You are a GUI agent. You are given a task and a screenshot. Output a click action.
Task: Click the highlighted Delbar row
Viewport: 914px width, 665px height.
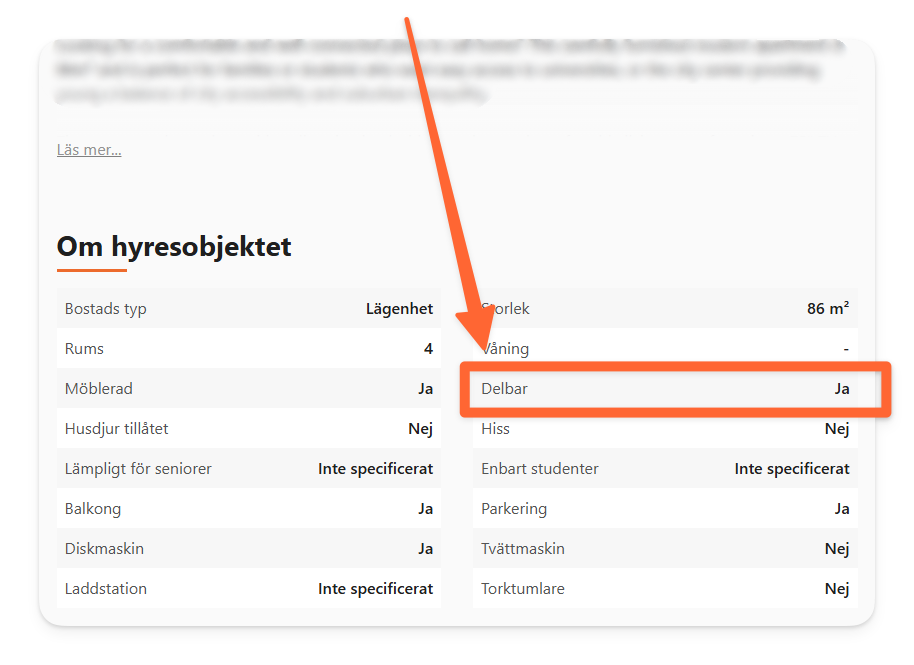pos(665,389)
